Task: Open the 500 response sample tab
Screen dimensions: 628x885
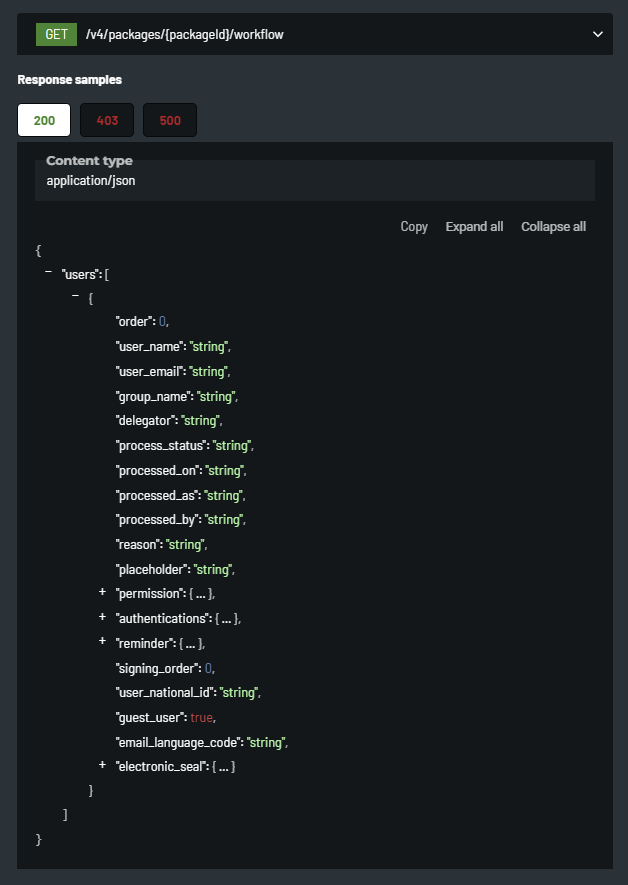Action: [x=170, y=120]
